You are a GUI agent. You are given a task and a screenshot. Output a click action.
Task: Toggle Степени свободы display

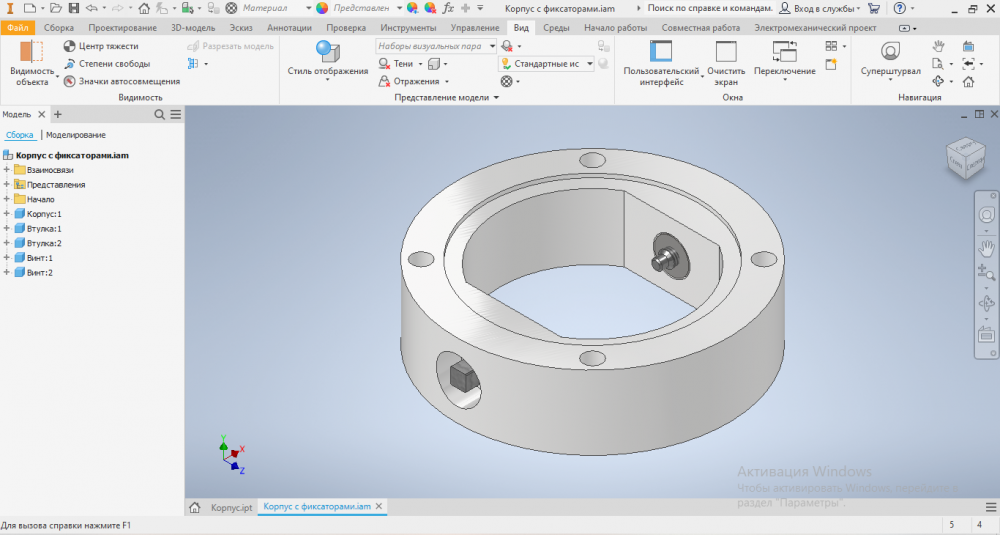[x=69, y=64]
